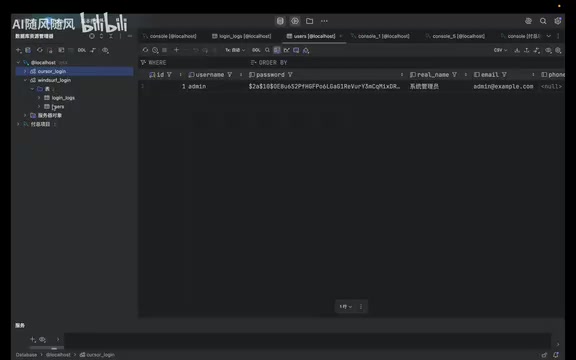Open the more tool windows ellipsis
Screen dimensions: 576x360
coord(324,21)
